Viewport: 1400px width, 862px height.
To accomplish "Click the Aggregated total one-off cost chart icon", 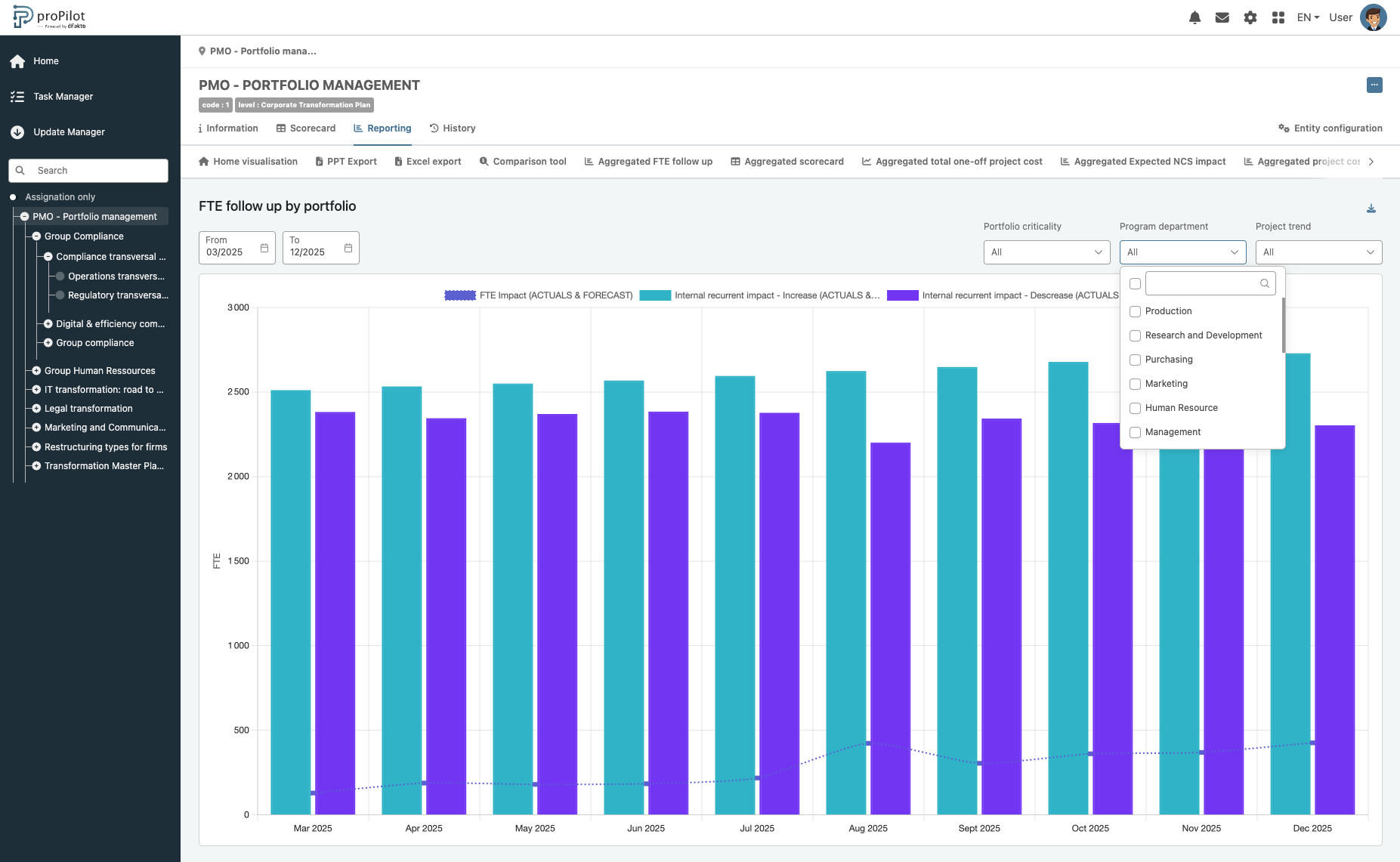I will click(867, 162).
